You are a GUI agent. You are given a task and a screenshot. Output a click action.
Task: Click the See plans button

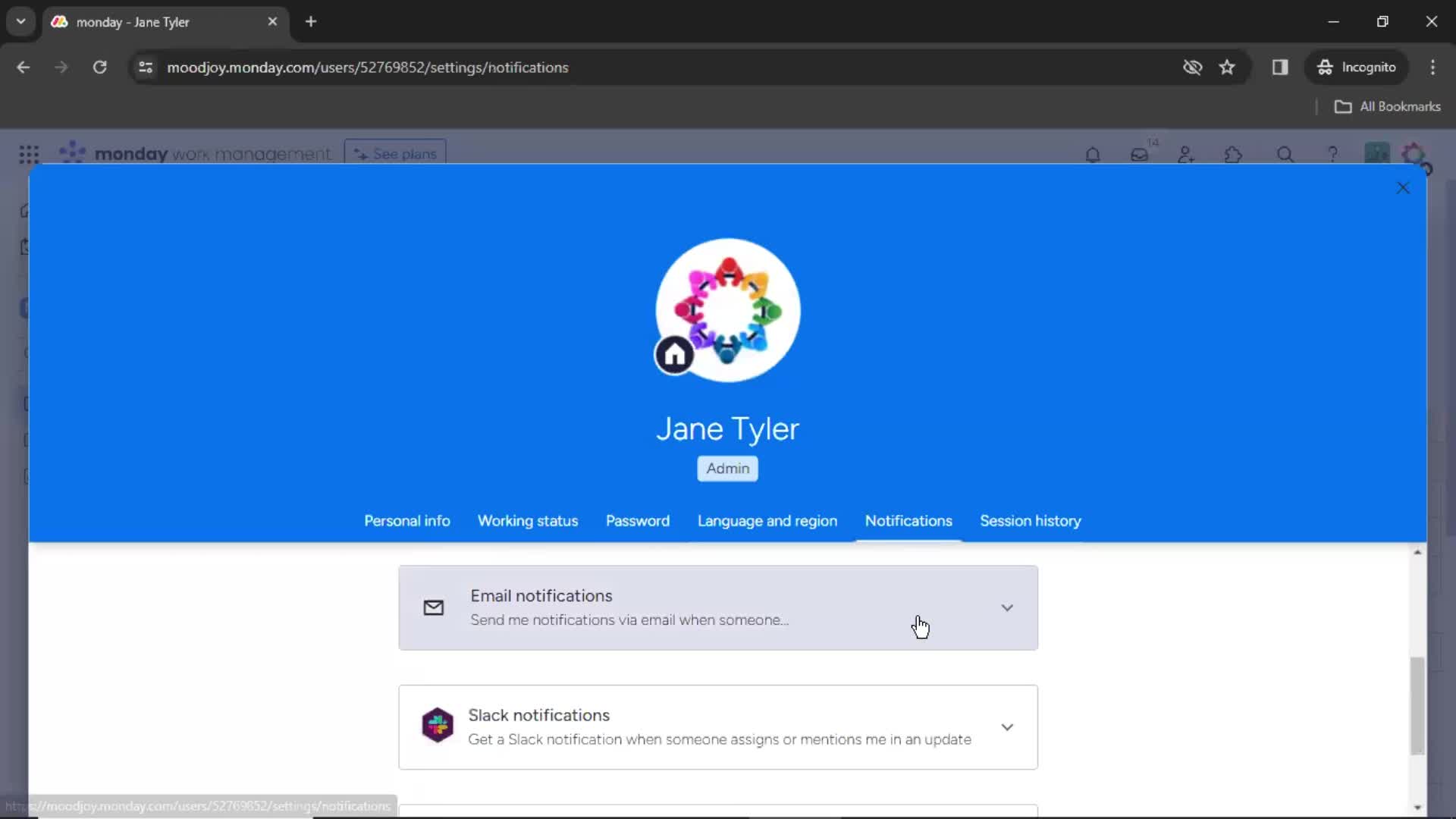(x=396, y=154)
